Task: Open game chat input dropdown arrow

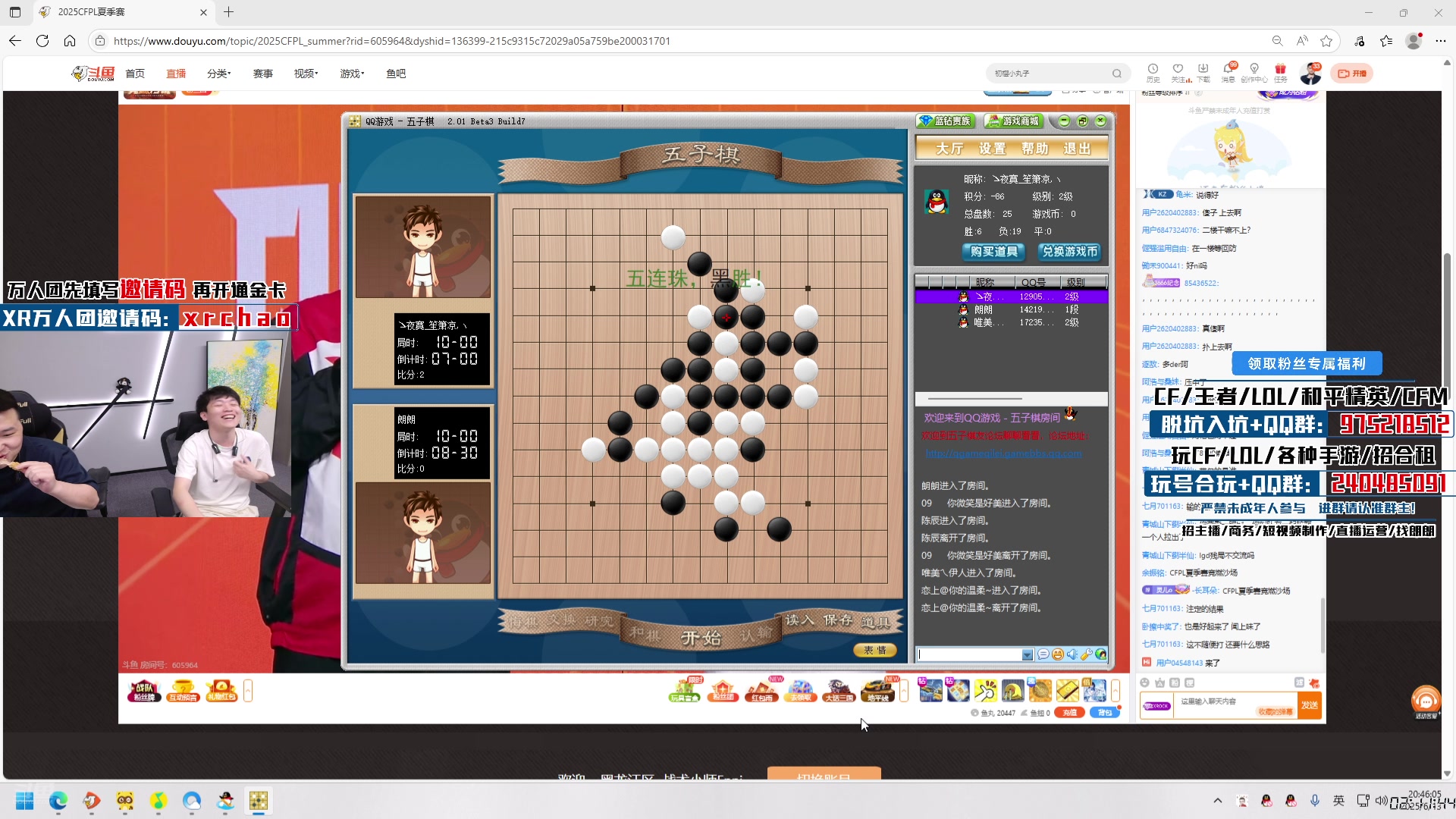Action: [x=1027, y=654]
